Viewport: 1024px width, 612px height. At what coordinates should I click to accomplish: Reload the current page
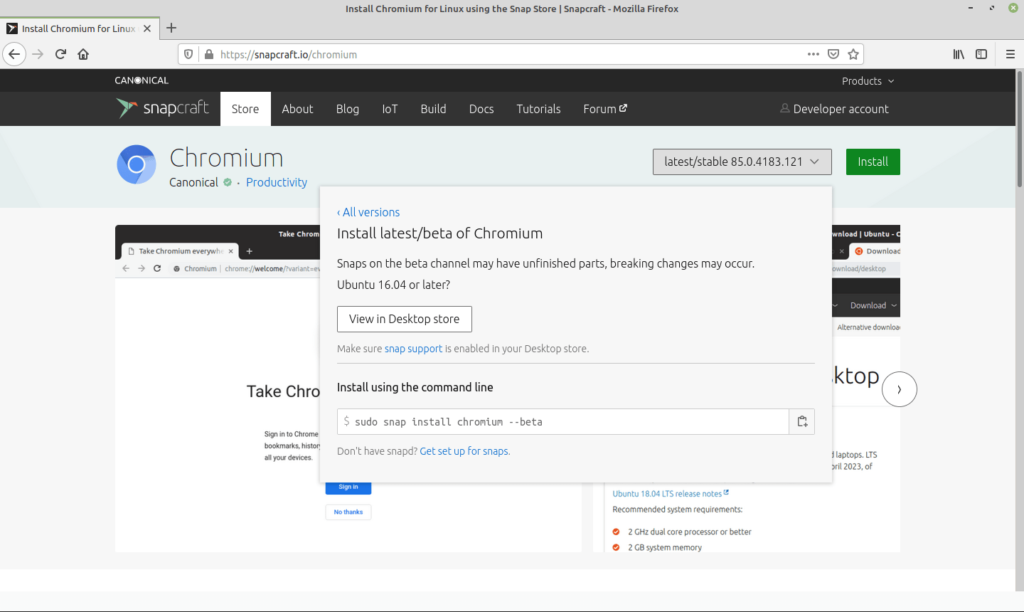point(60,54)
